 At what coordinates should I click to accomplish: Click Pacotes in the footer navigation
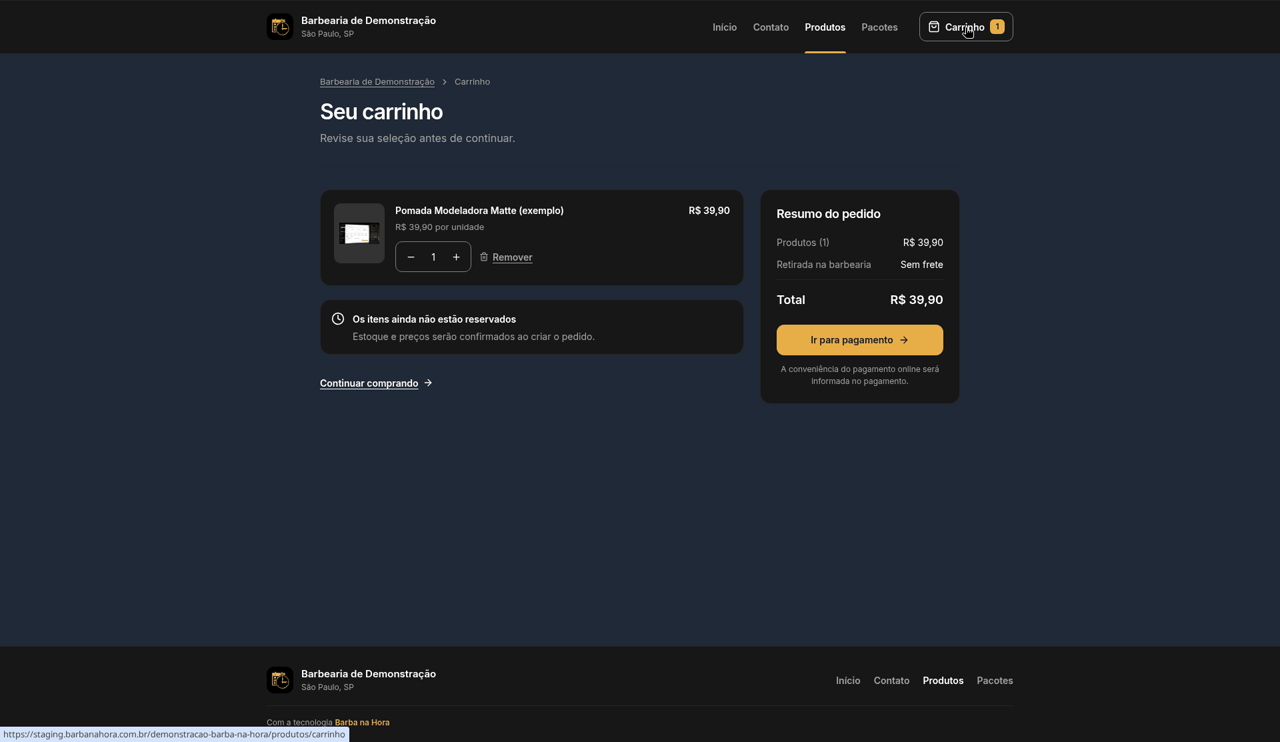click(995, 681)
